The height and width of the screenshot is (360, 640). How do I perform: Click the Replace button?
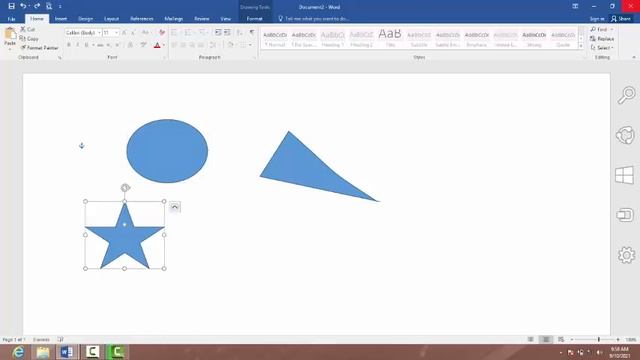coord(602,39)
